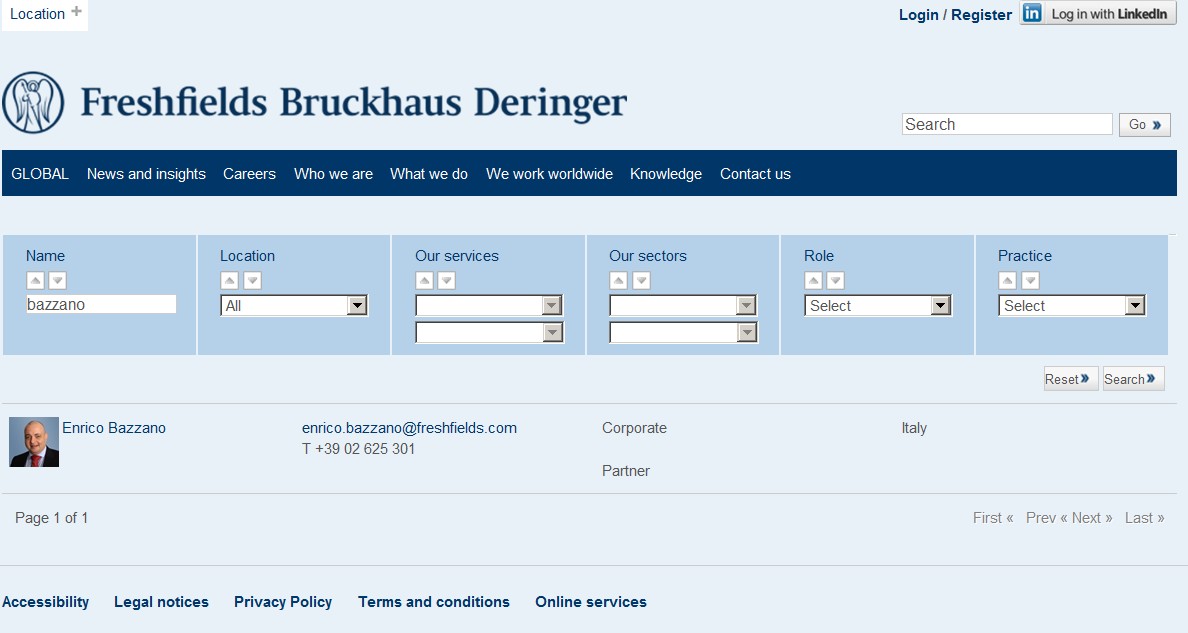Open the Role Select dropdown
This screenshot has width=1188, height=633.
877,306
